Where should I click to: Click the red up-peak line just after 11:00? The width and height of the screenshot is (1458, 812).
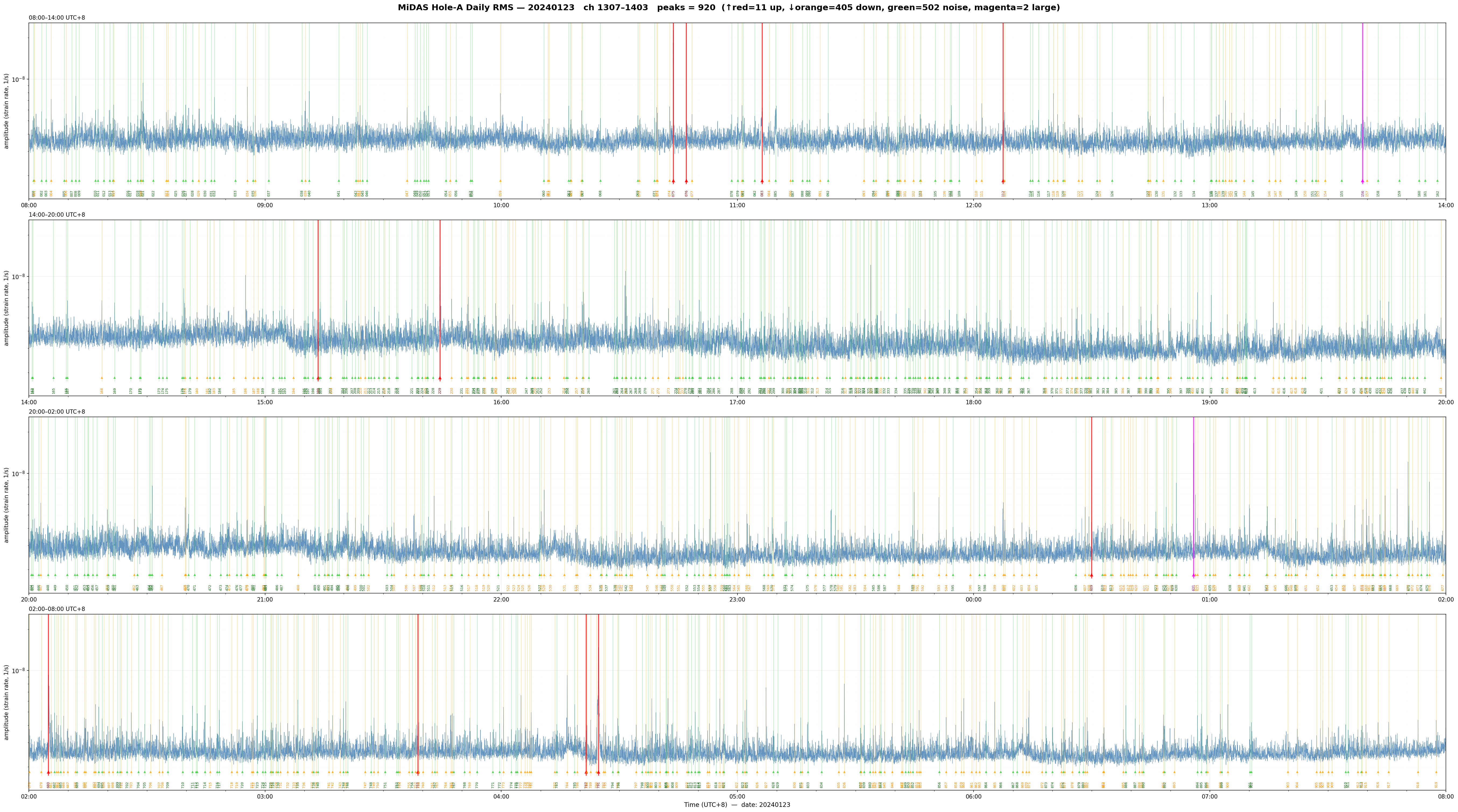762,102
